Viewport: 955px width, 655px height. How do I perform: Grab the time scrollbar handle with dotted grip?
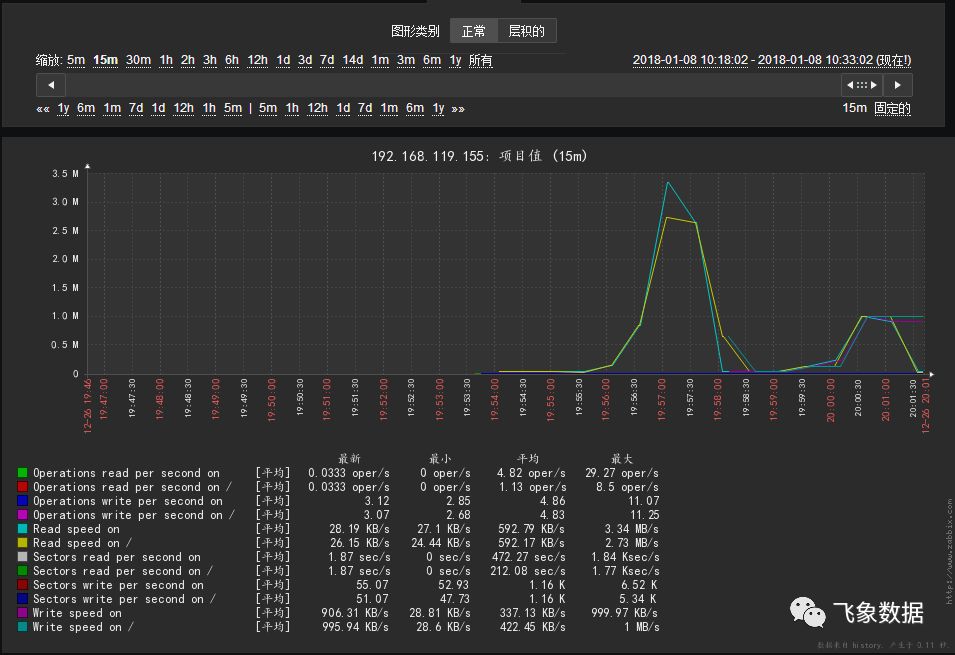862,85
